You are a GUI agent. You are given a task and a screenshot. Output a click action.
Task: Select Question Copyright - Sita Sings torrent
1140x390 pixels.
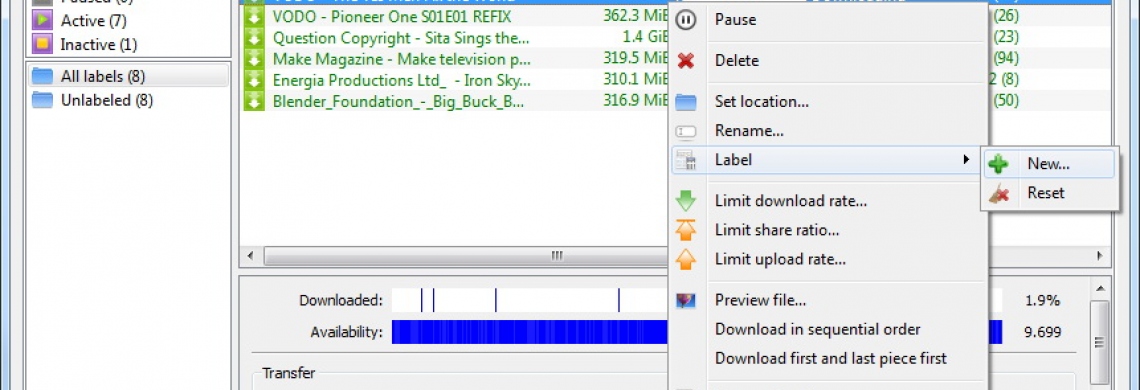pyautogui.click(x=401, y=37)
